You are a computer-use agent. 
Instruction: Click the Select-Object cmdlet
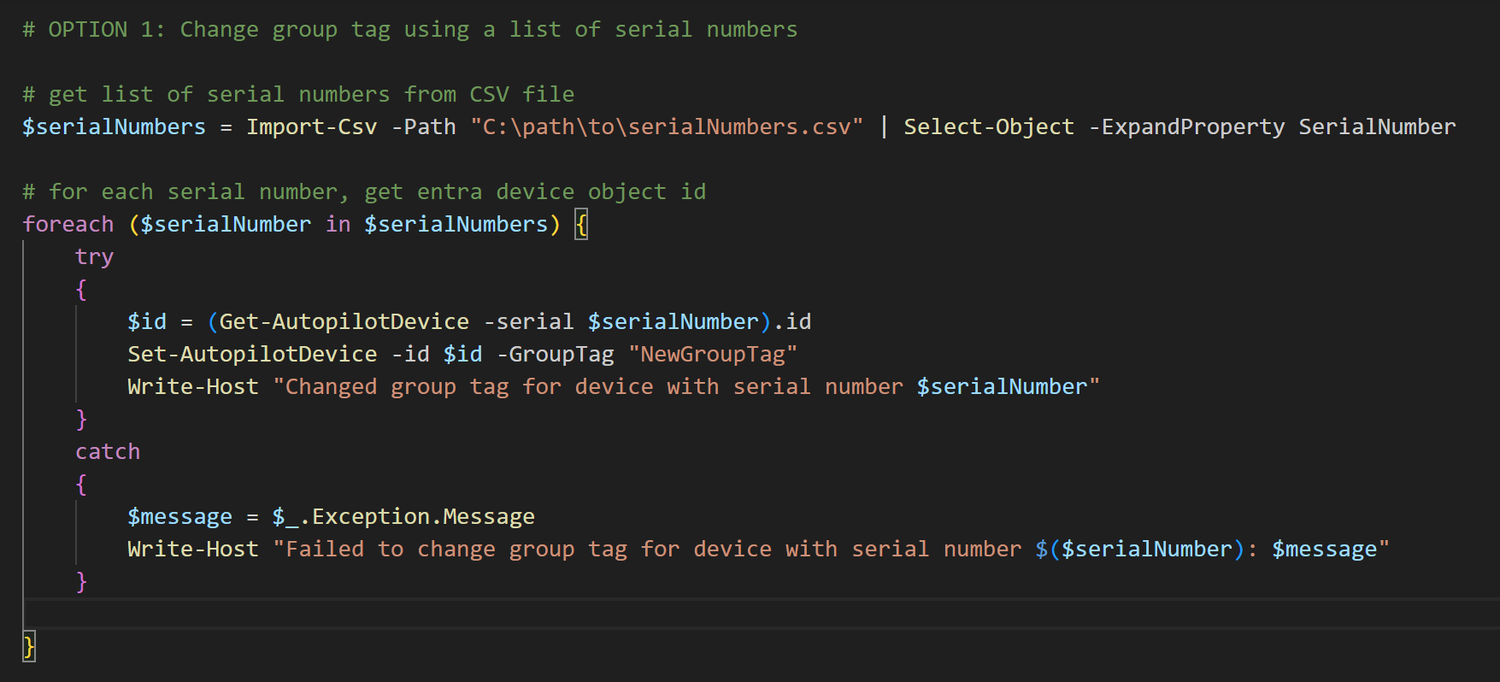(989, 127)
